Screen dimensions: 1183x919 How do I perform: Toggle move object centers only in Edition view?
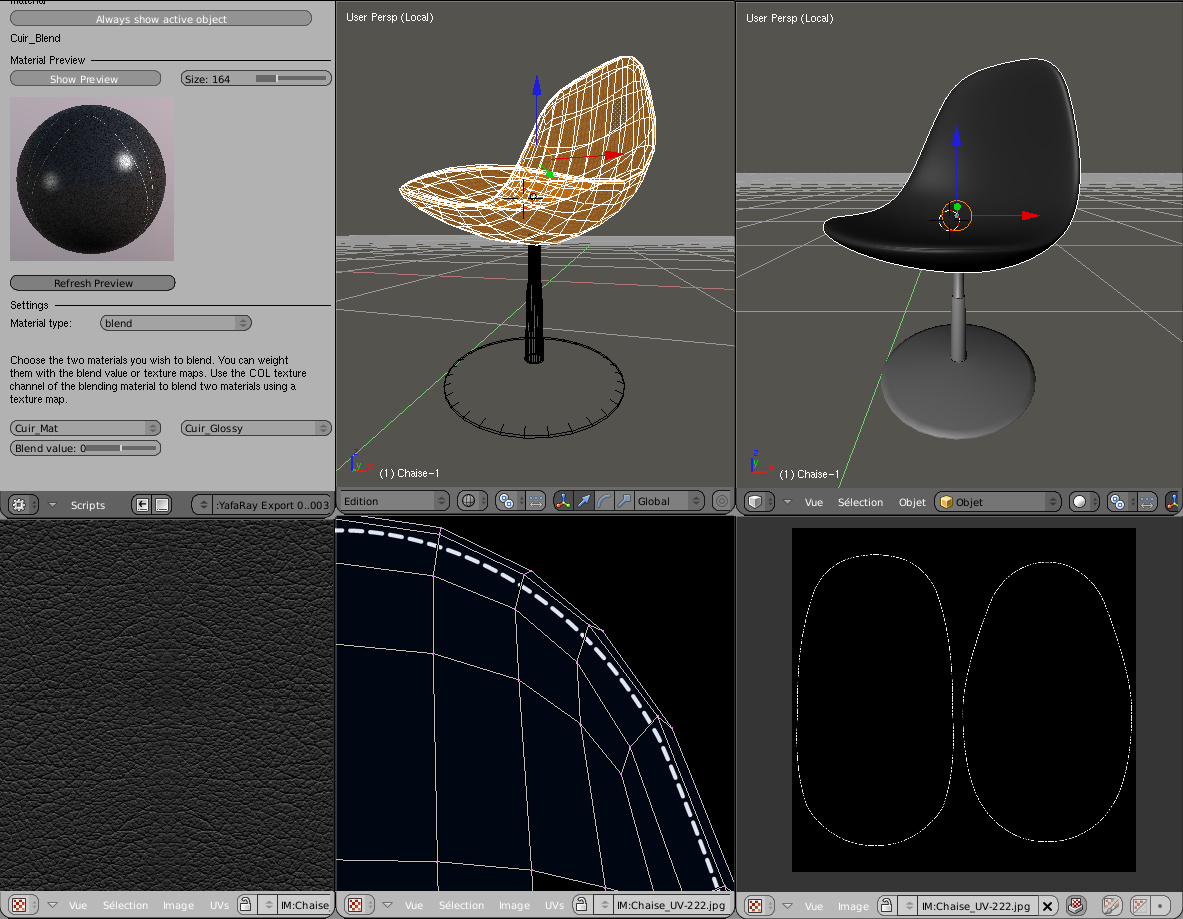(536, 501)
